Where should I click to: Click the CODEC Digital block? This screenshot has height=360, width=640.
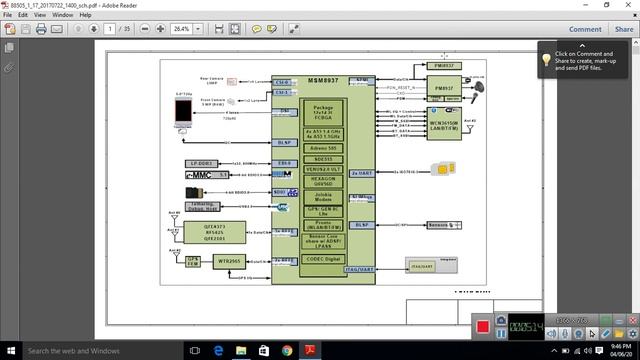tap(323, 259)
